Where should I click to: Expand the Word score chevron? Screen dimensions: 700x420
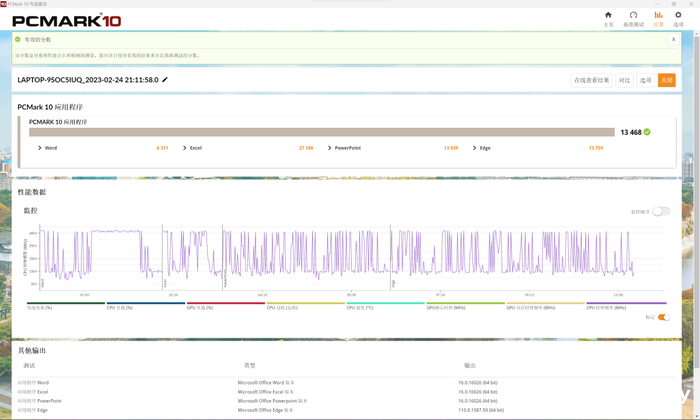coord(40,148)
